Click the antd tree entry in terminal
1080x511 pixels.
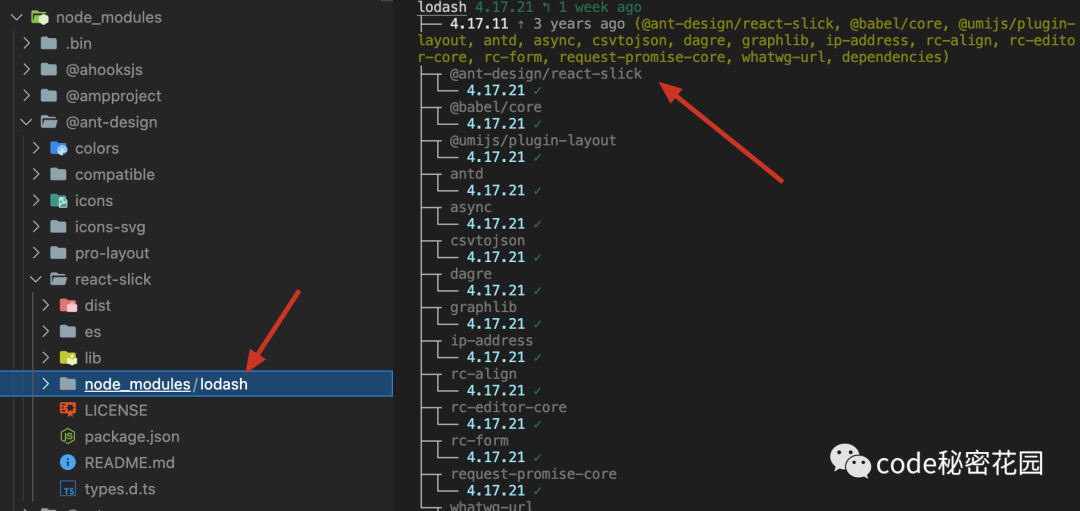tap(467, 174)
